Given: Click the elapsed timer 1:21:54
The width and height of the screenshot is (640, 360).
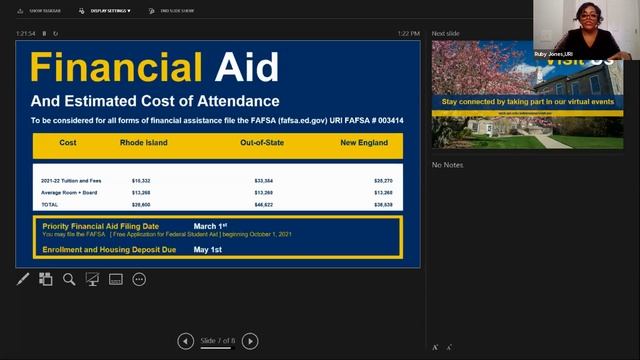Looking at the screenshot, I should [x=26, y=33].
